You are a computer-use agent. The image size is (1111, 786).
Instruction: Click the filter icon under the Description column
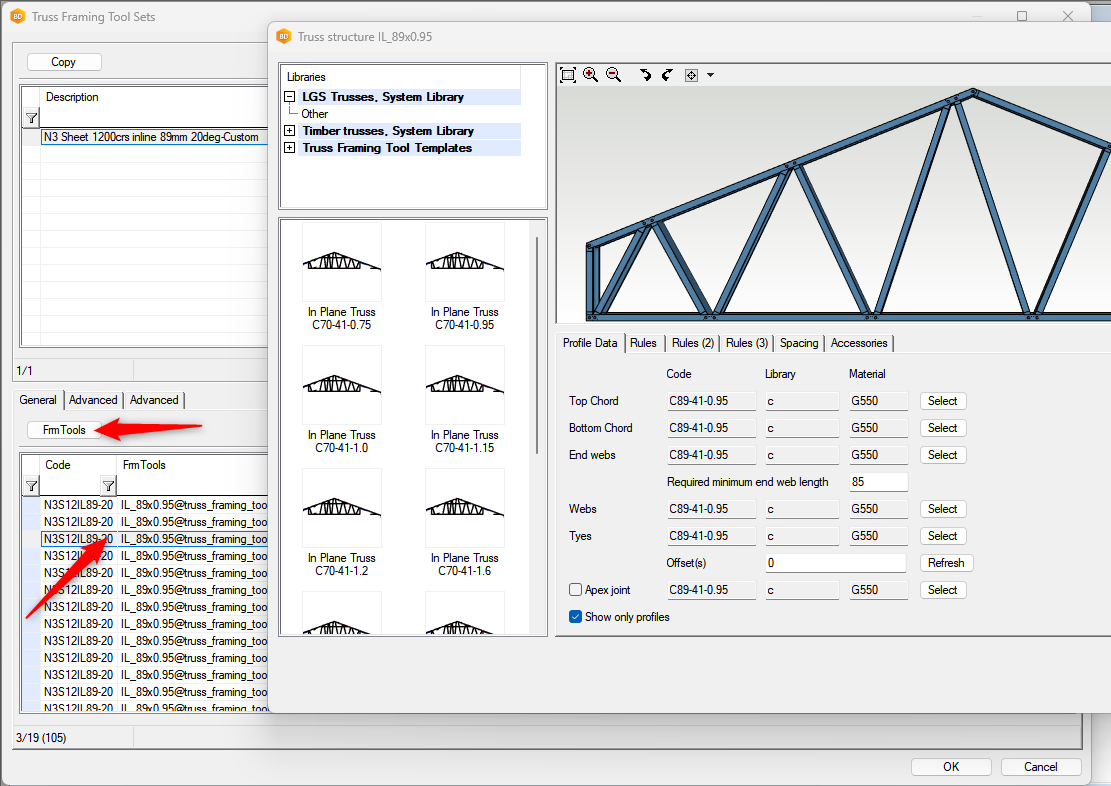(x=31, y=118)
